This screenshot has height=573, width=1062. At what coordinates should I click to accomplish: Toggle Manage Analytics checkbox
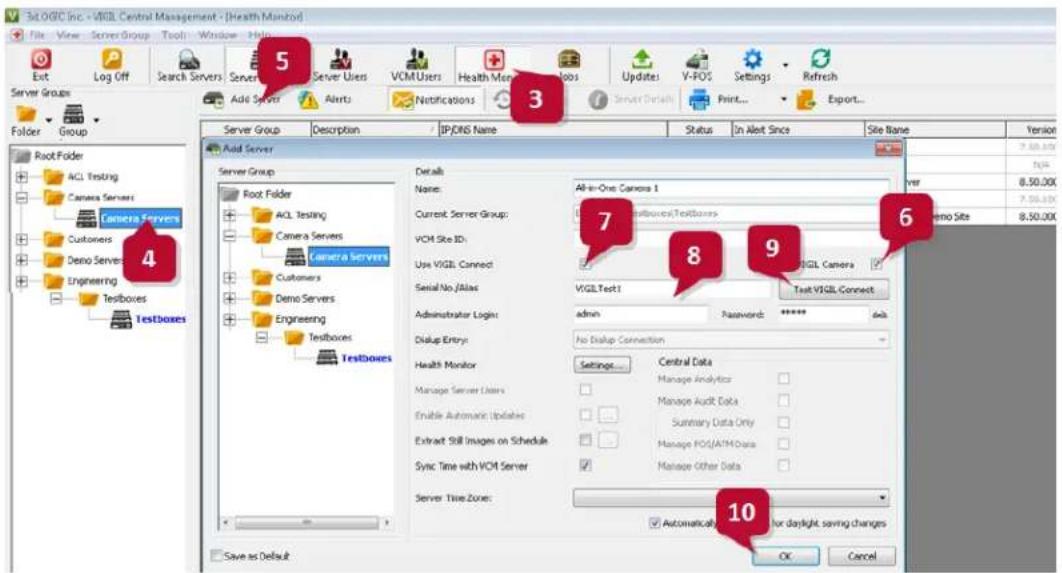(784, 379)
